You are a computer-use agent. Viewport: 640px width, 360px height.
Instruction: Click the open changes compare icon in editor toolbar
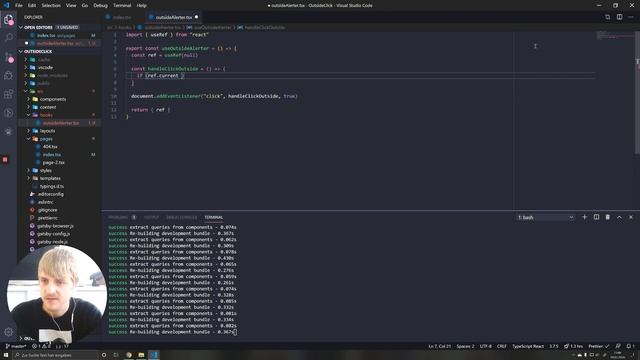(x=608, y=17)
